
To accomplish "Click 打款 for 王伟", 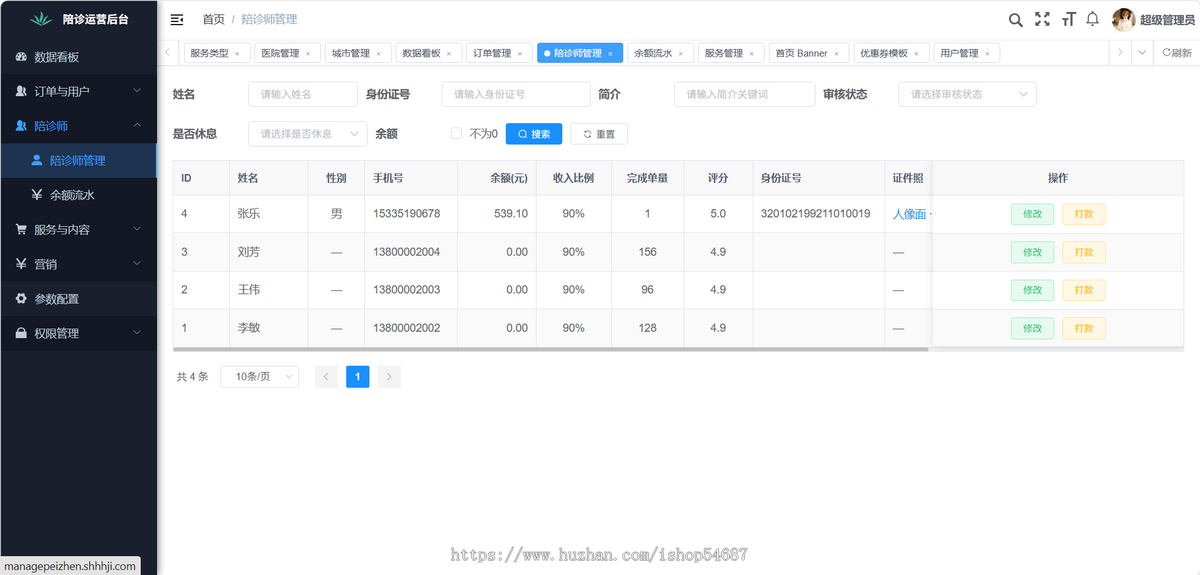I will [x=1084, y=290].
